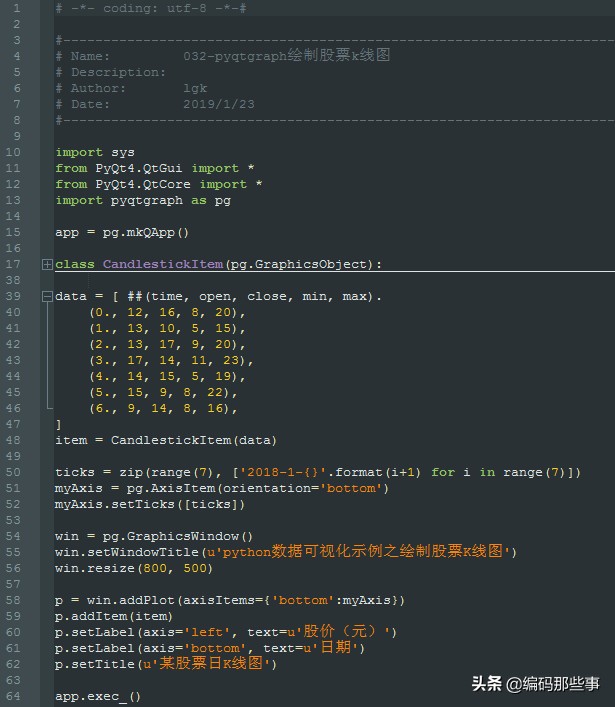Click 'from PyQt4.QtCore import *' line
This screenshot has height=707, width=615.
point(159,184)
